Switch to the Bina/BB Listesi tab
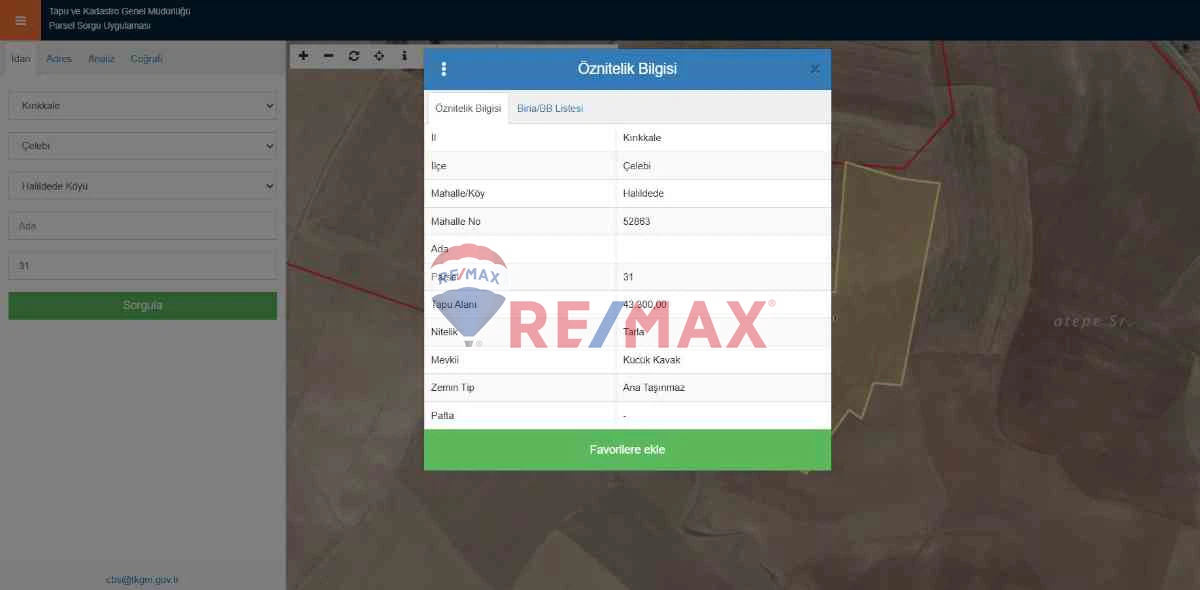This screenshot has width=1200, height=590. click(550, 108)
